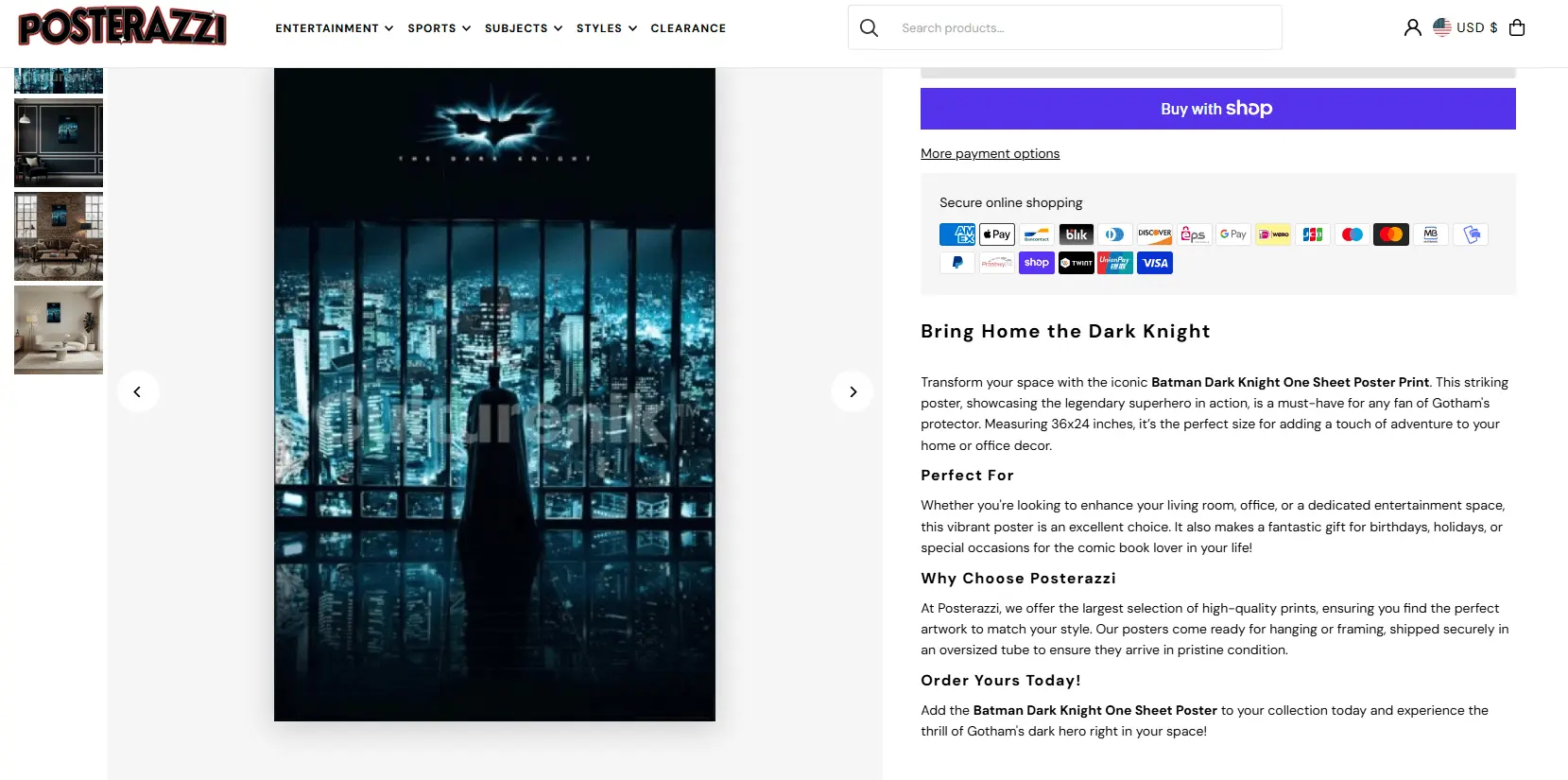Click the search magnifier icon
Screen dimensions: 1568x780
(x=869, y=28)
